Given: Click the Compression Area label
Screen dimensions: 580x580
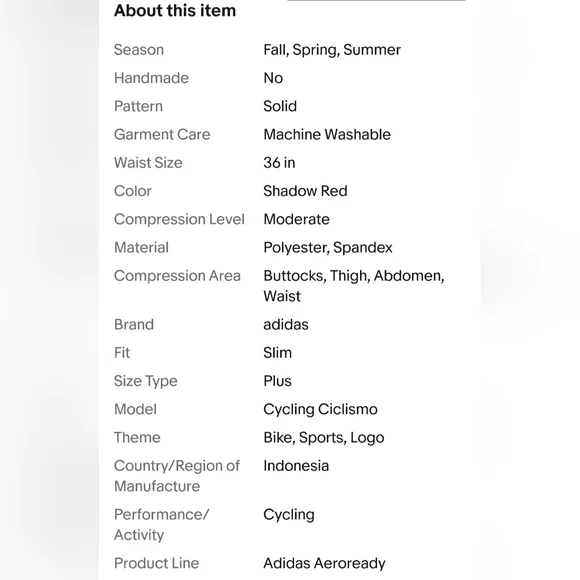Looking at the screenshot, I should (177, 276).
